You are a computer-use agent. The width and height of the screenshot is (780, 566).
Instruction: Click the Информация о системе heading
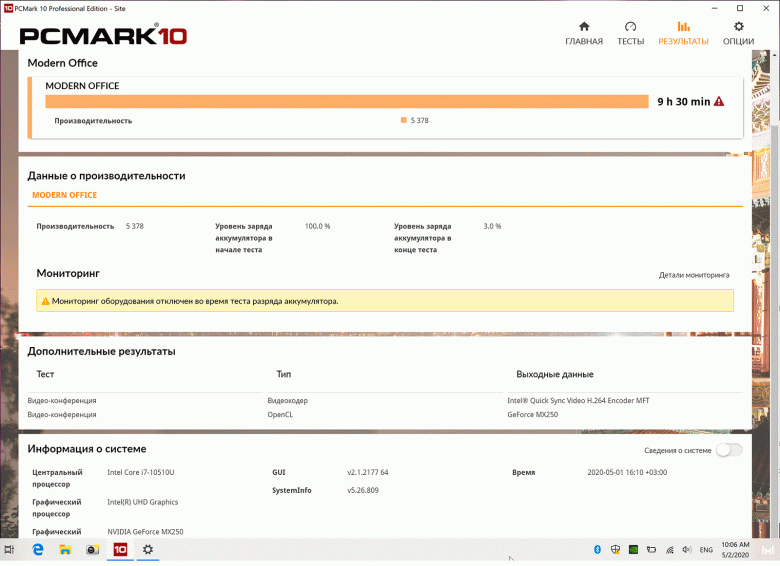[x=87, y=449]
